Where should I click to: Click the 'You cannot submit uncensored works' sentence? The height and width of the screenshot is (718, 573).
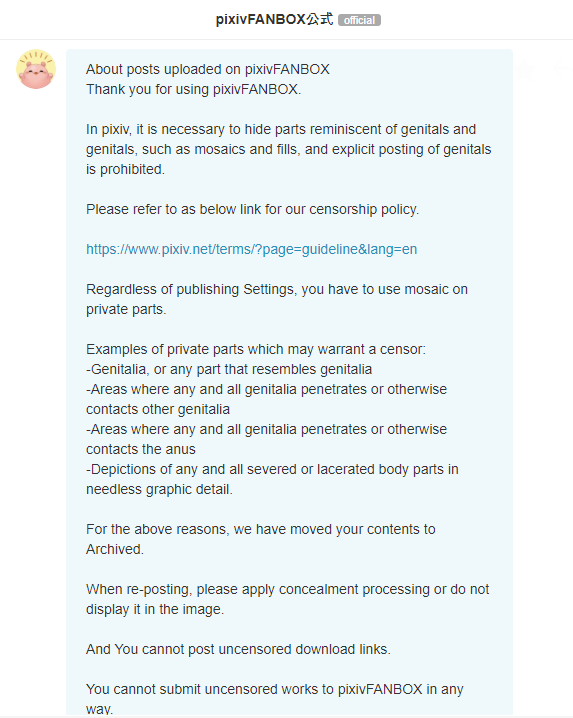[x=275, y=699]
